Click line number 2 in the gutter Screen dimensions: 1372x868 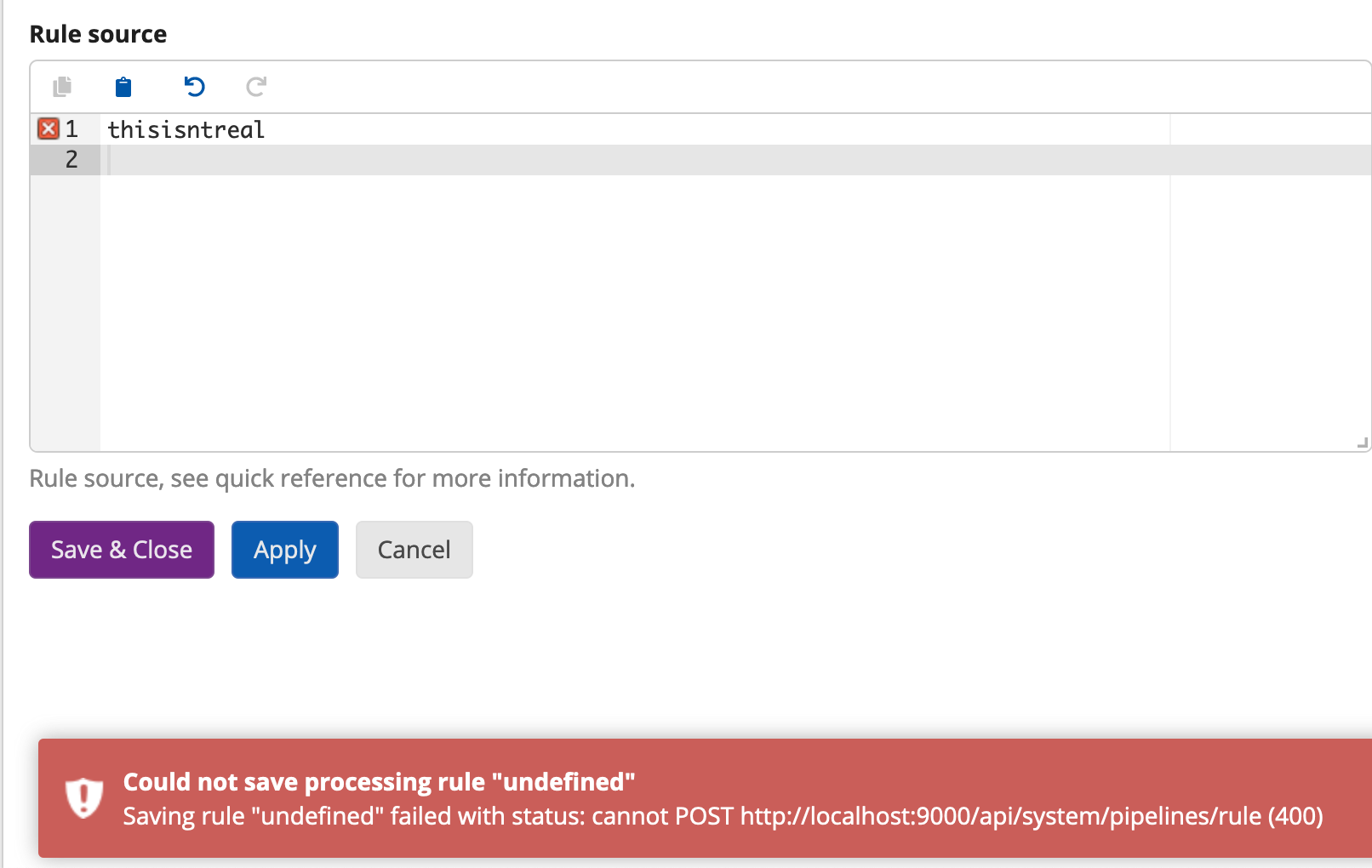tap(71, 159)
